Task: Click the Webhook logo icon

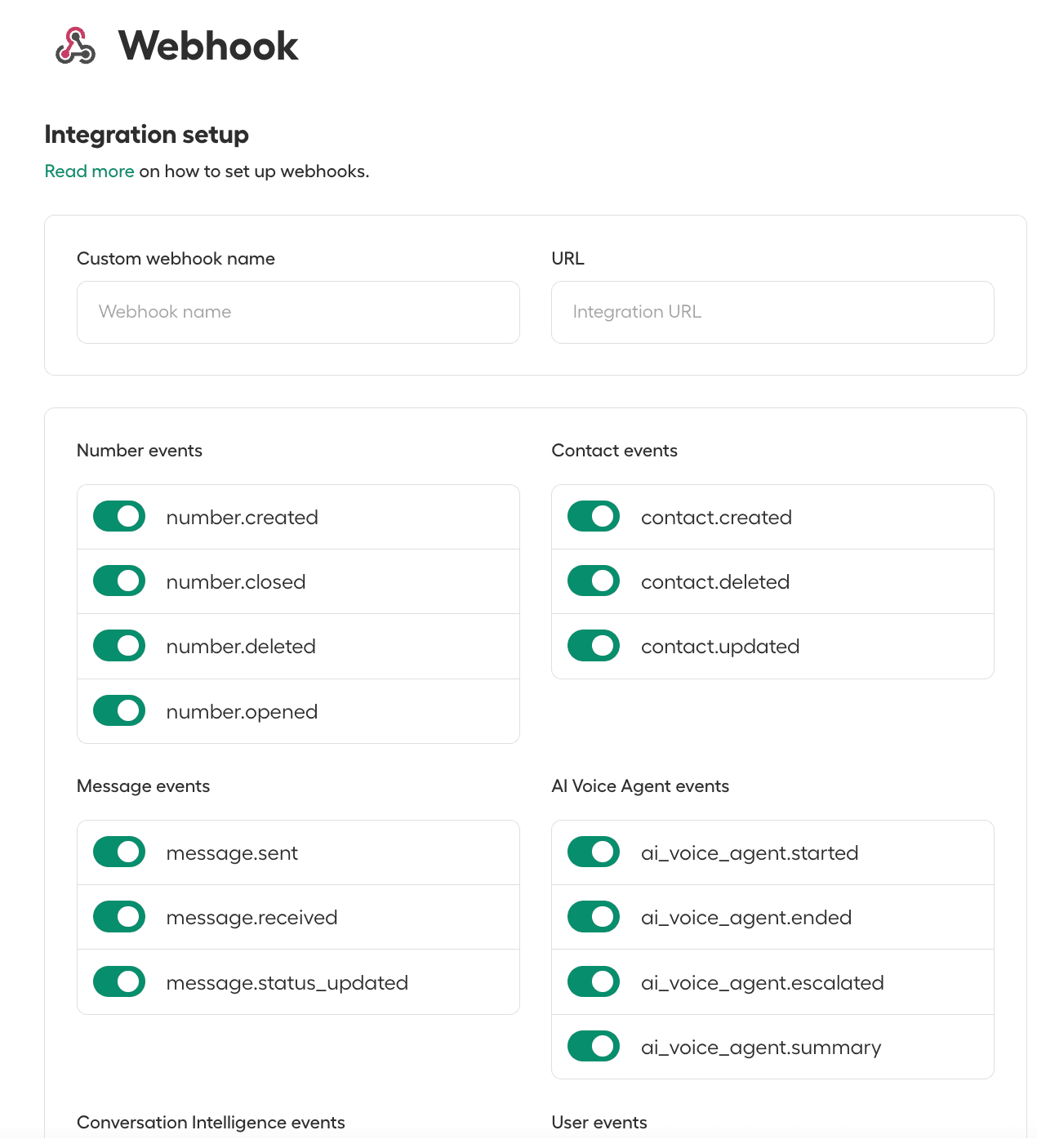Action: [x=74, y=47]
